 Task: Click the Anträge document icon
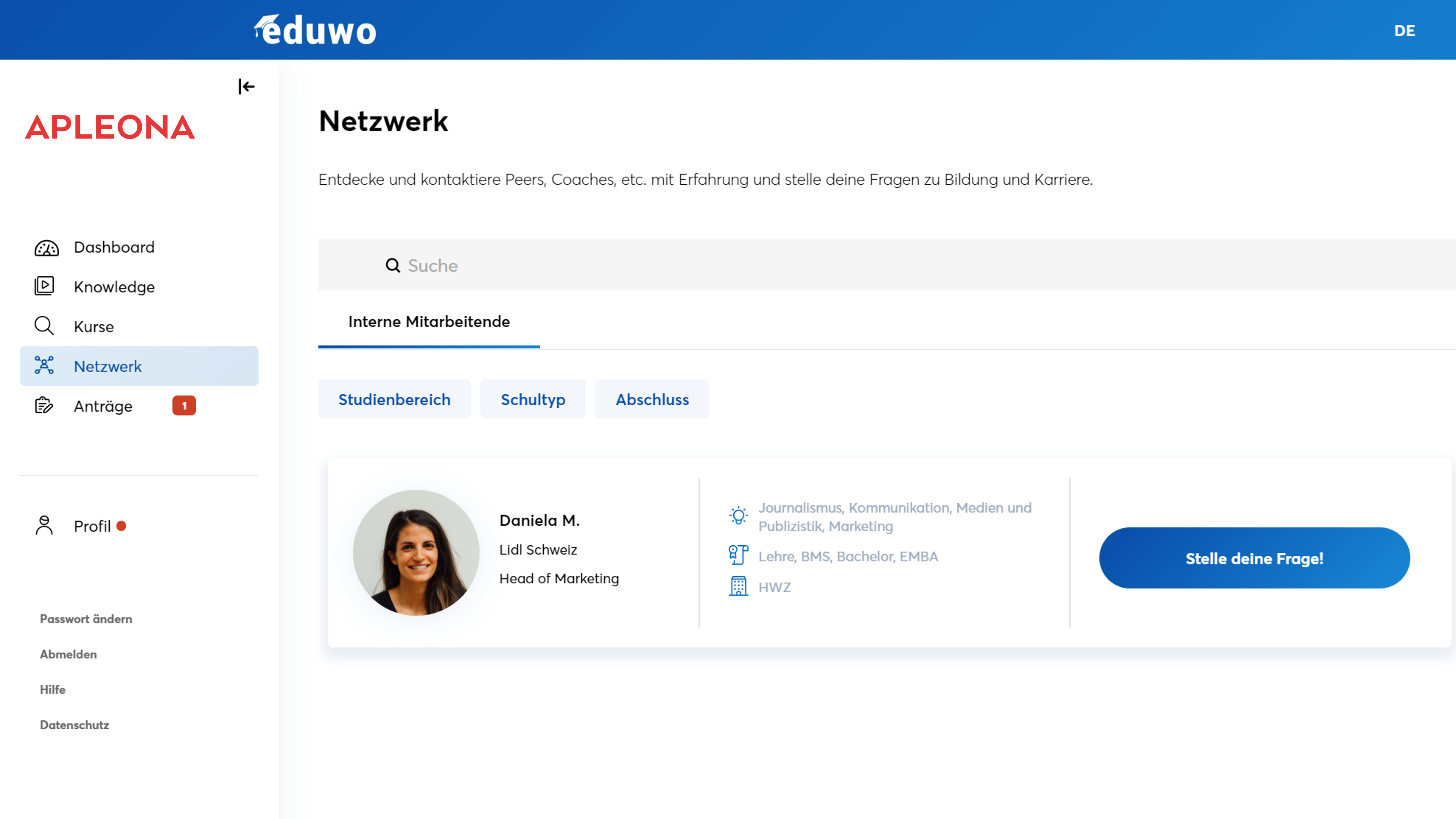pyautogui.click(x=44, y=406)
